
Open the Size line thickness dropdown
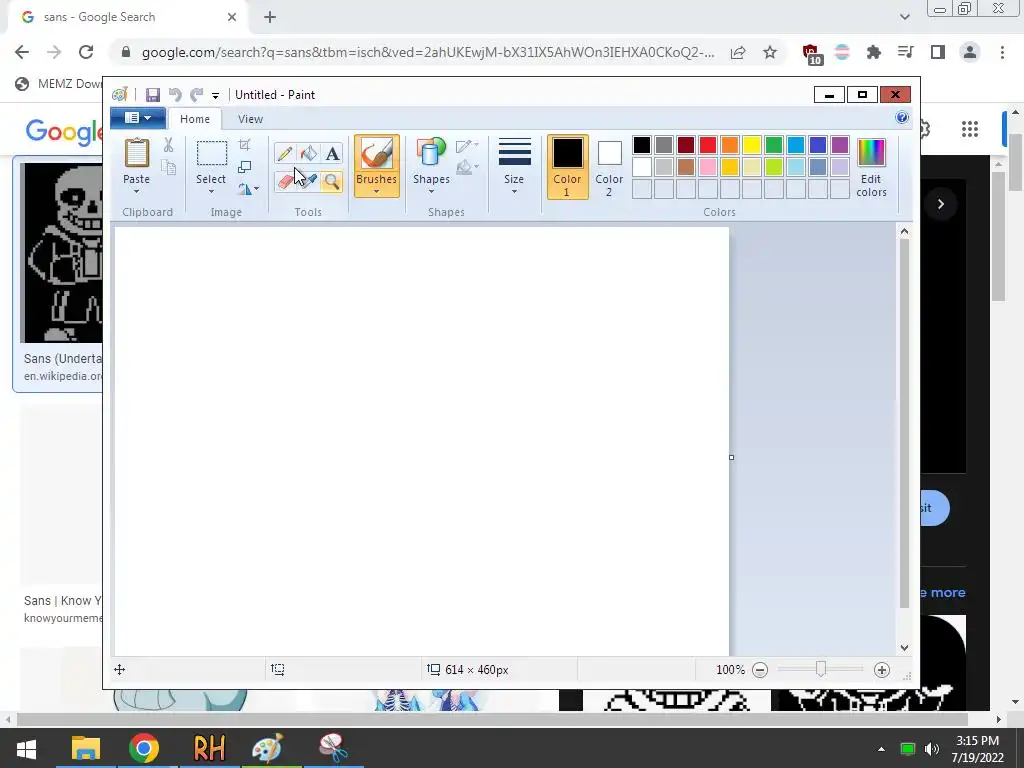click(x=514, y=165)
